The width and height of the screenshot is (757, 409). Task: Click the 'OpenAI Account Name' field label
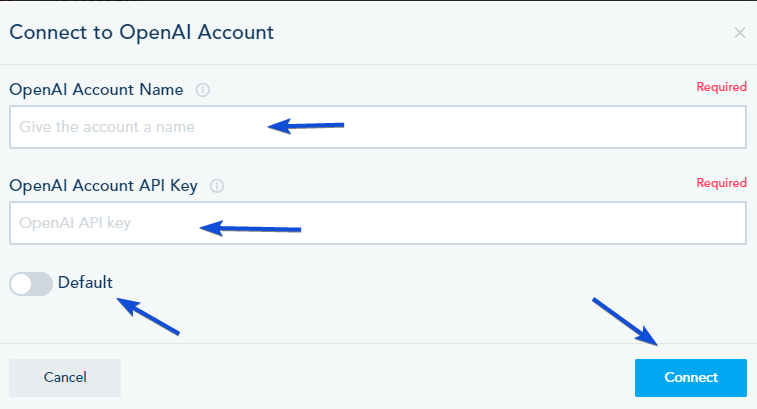click(x=96, y=90)
